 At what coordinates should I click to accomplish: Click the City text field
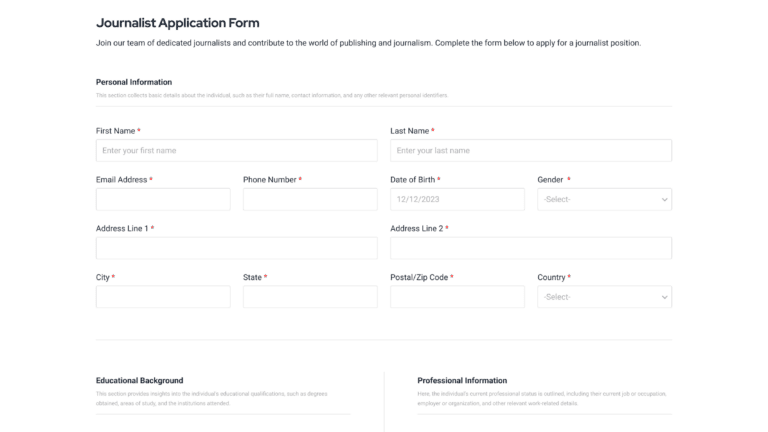pyautogui.click(x=163, y=297)
